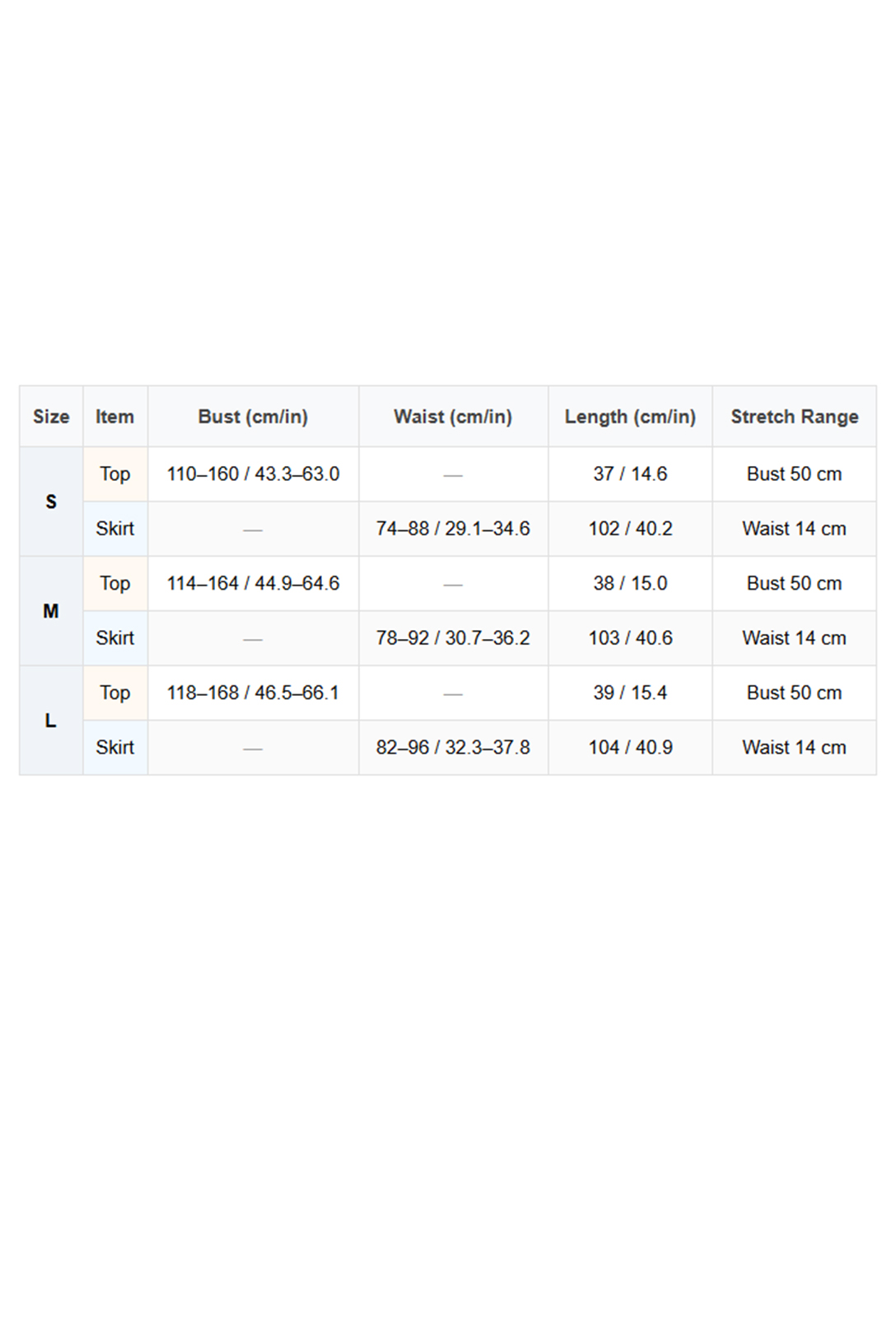Select the size L row label

tap(51, 721)
